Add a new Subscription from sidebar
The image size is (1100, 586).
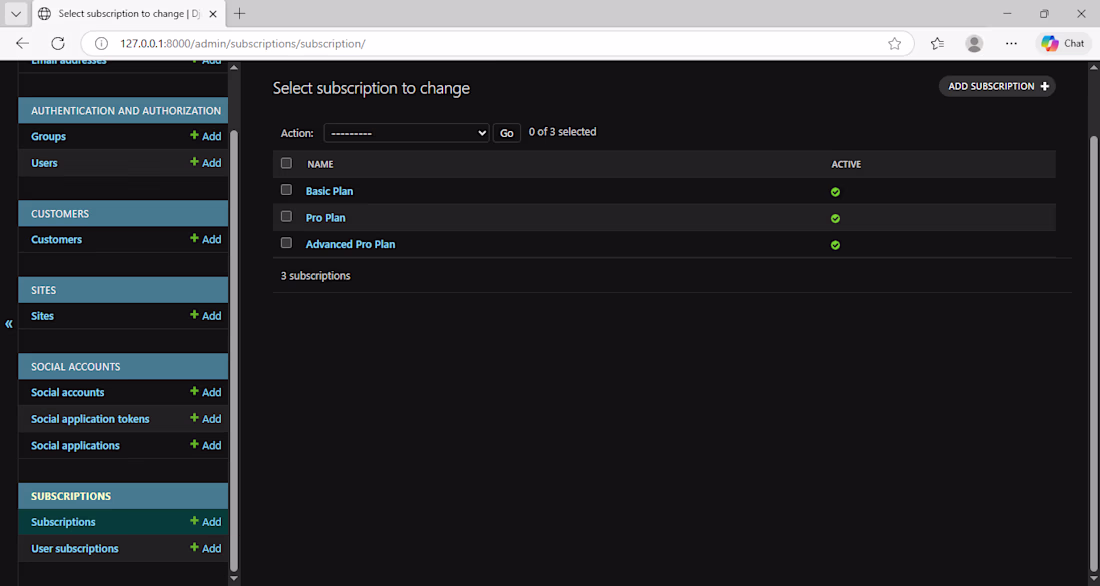tap(206, 522)
